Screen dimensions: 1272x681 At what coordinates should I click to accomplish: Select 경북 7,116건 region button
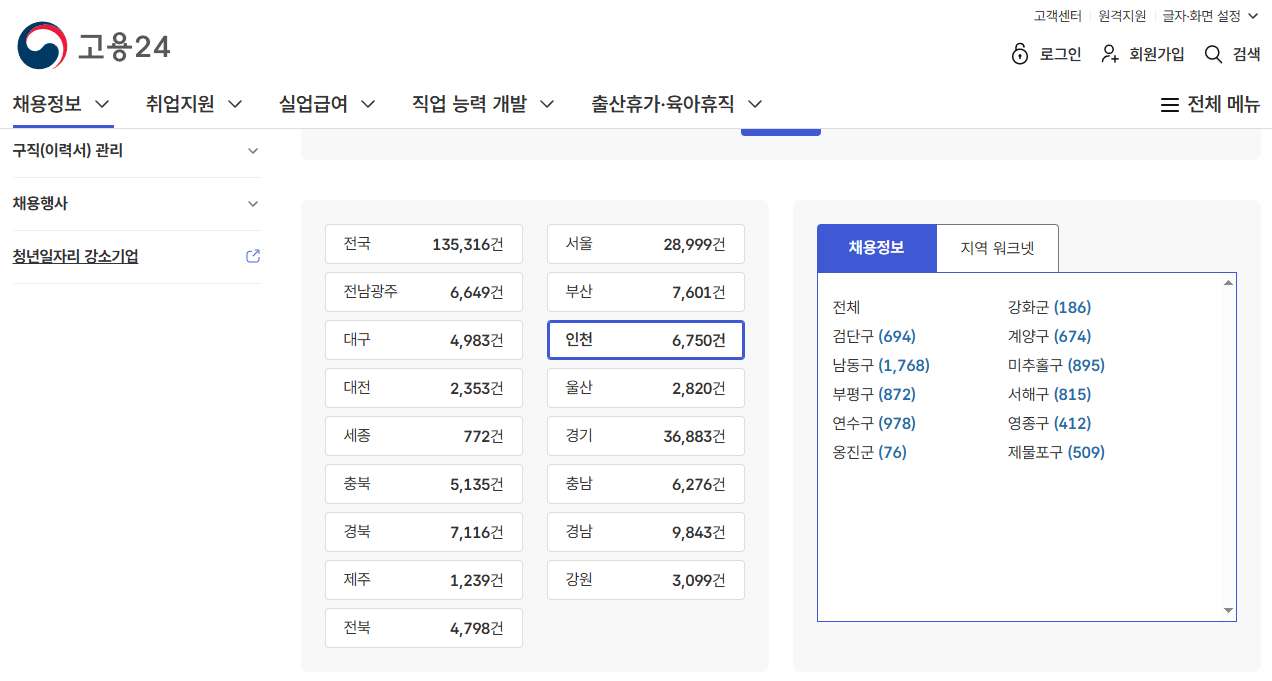coord(424,532)
